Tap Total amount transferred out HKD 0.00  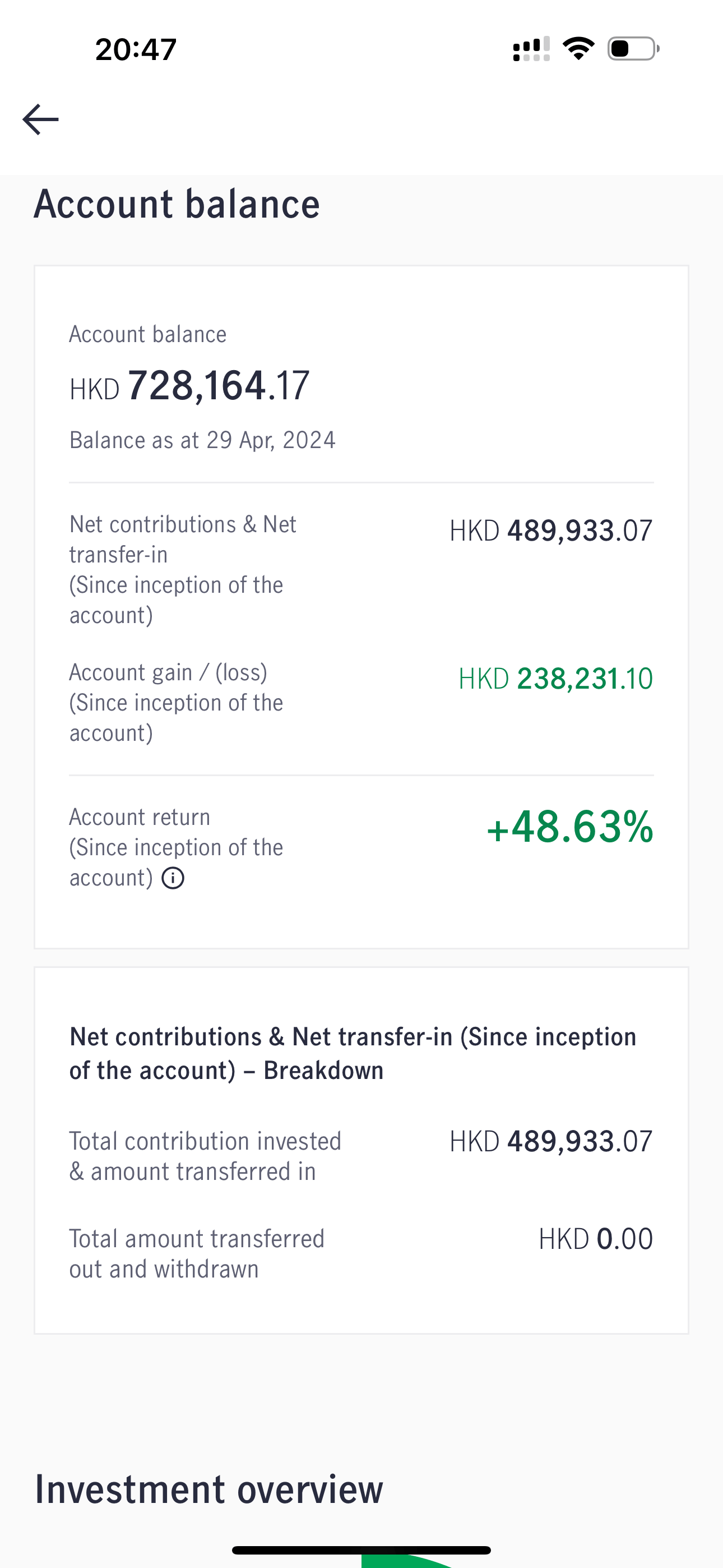pyautogui.click(x=596, y=1239)
